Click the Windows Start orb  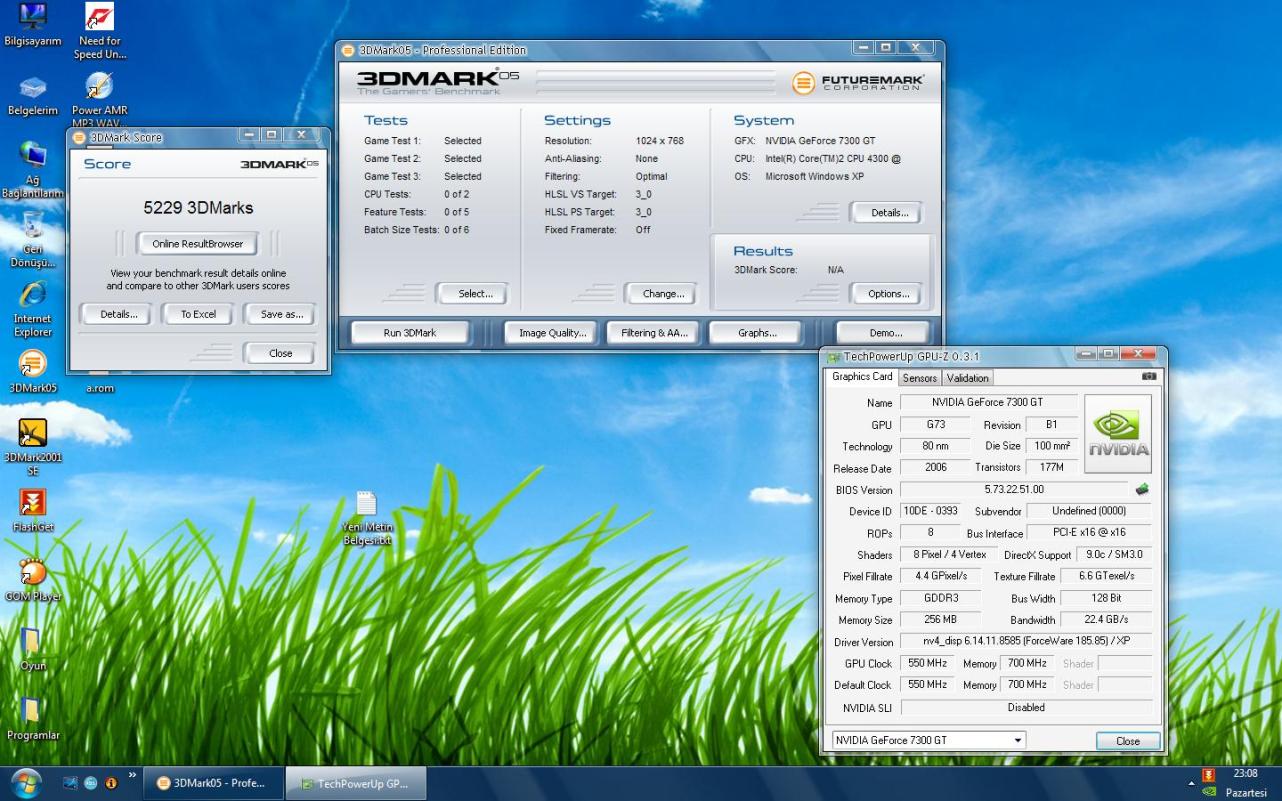click(x=26, y=782)
